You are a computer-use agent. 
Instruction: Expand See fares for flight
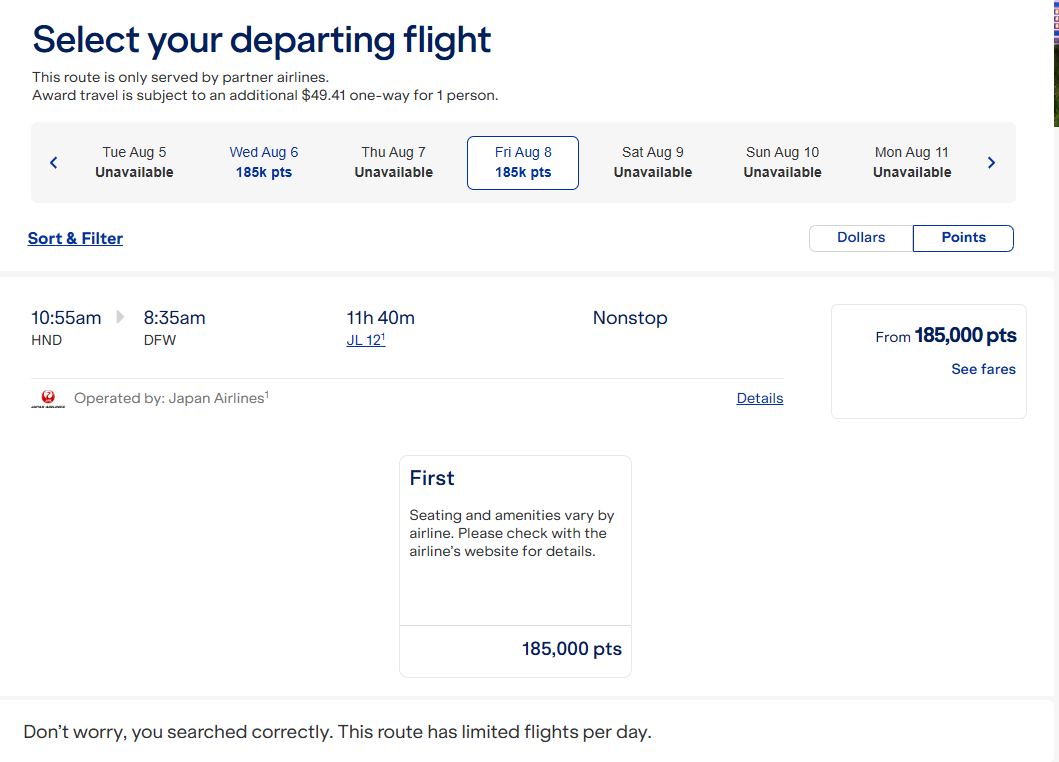pyautogui.click(x=983, y=369)
